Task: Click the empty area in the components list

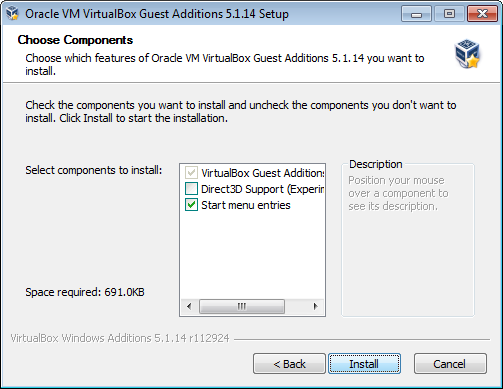Action: click(x=252, y=255)
